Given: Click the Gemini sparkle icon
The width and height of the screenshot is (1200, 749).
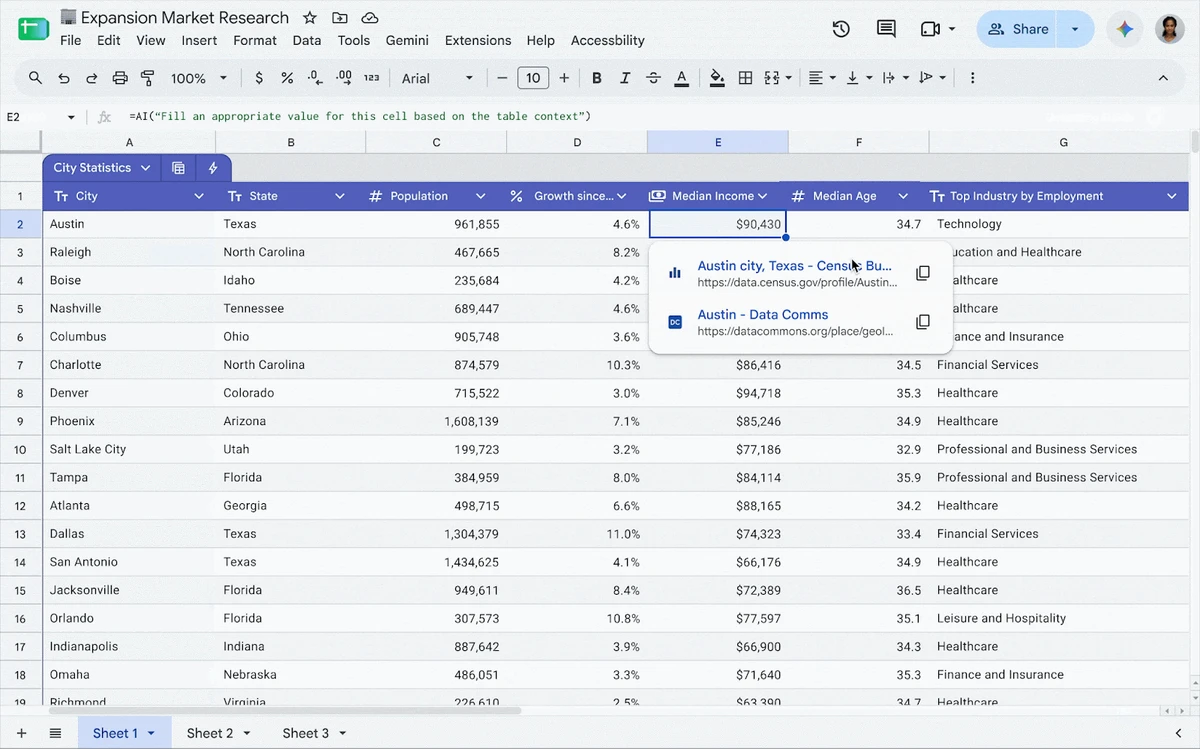Looking at the screenshot, I should point(1125,29).
